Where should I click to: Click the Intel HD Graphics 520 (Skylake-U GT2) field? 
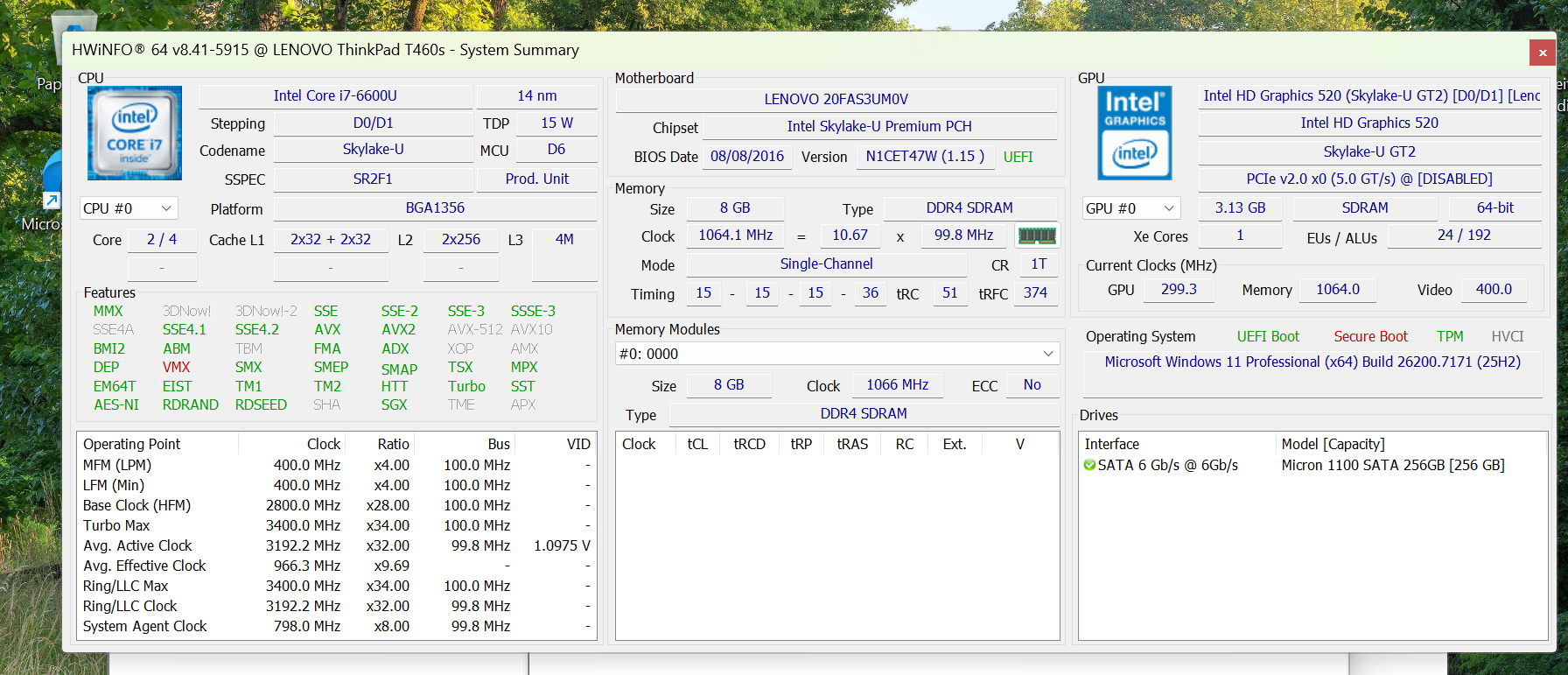pyautogui.click(x=1370, y=95)
